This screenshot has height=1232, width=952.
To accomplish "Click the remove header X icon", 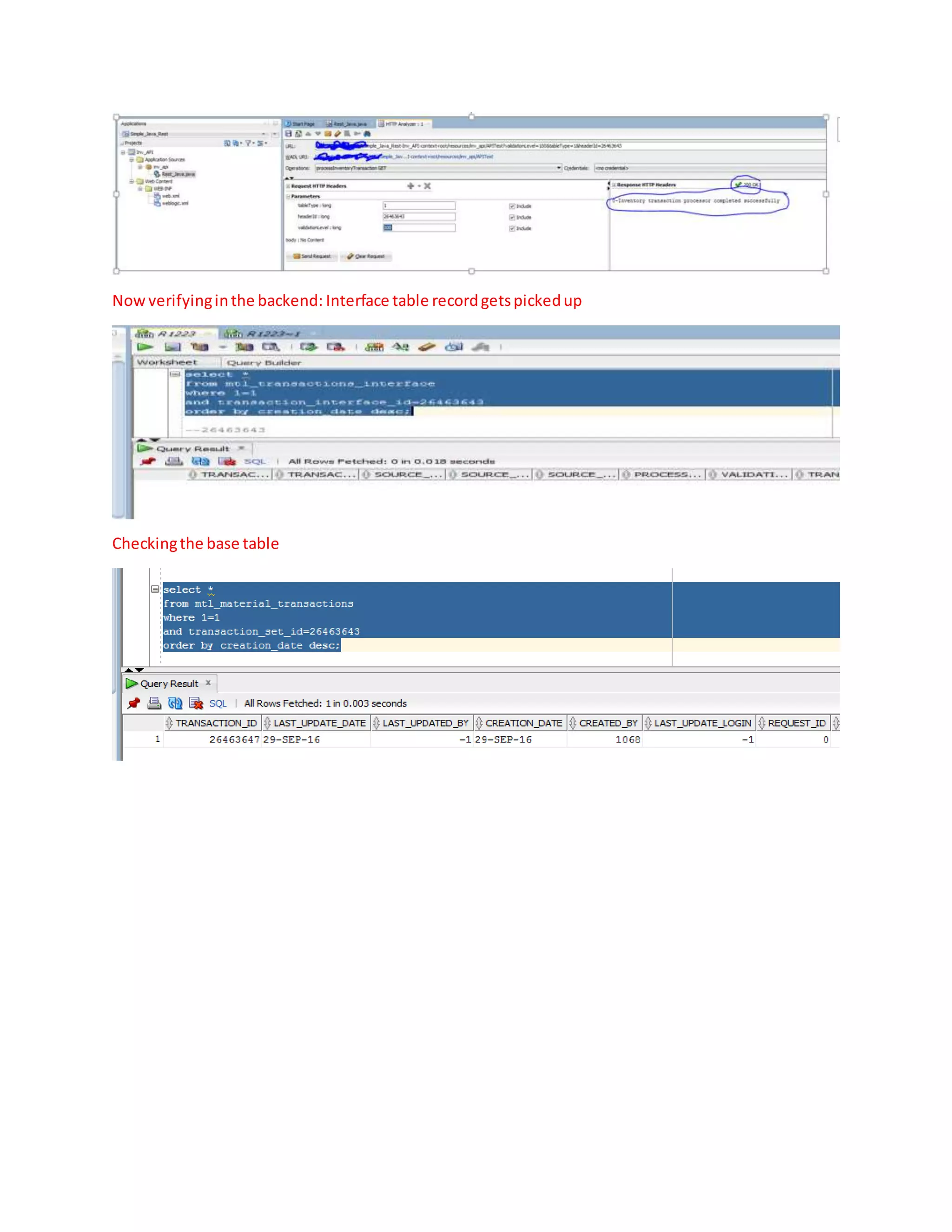I will (427, 185).
